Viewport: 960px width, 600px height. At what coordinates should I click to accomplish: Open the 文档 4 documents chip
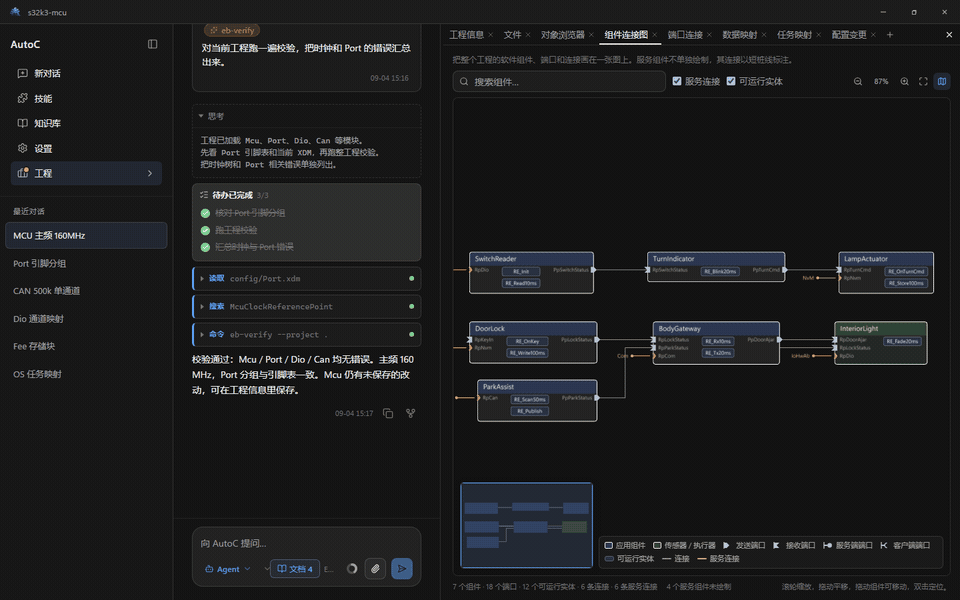[295, 569]
